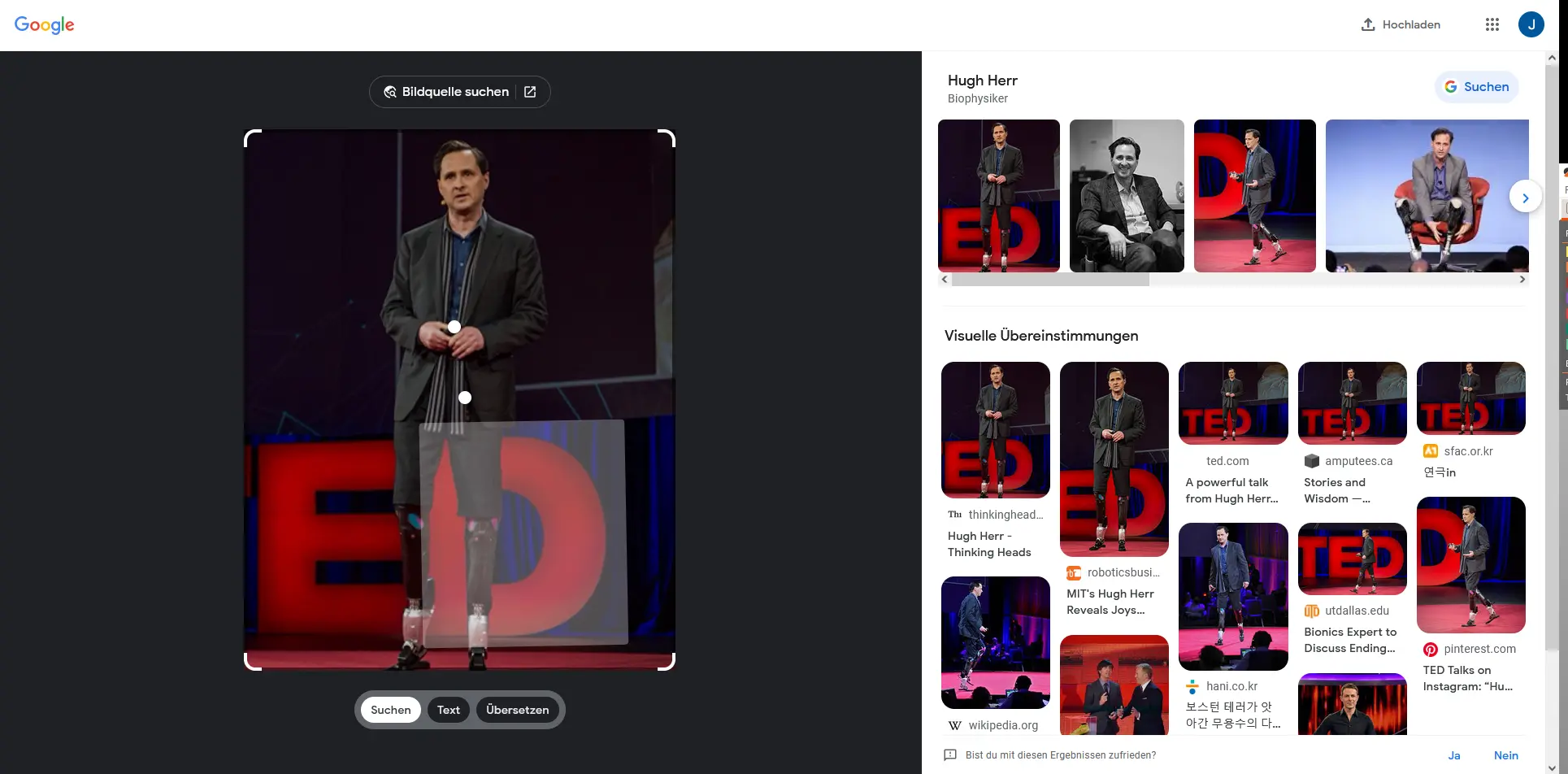Click the Hochladen upload button

[x=1401, y=24]
